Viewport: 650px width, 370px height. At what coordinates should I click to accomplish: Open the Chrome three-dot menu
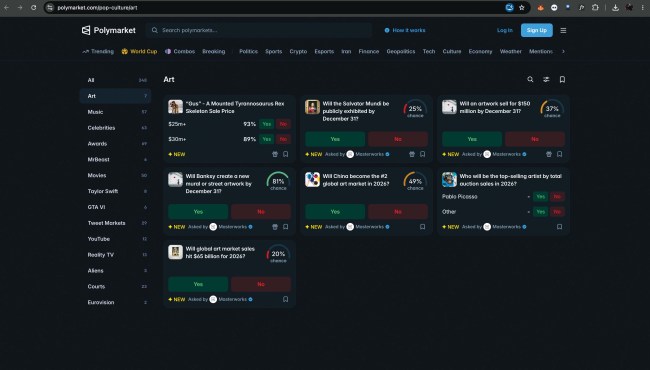click(643, 7)
